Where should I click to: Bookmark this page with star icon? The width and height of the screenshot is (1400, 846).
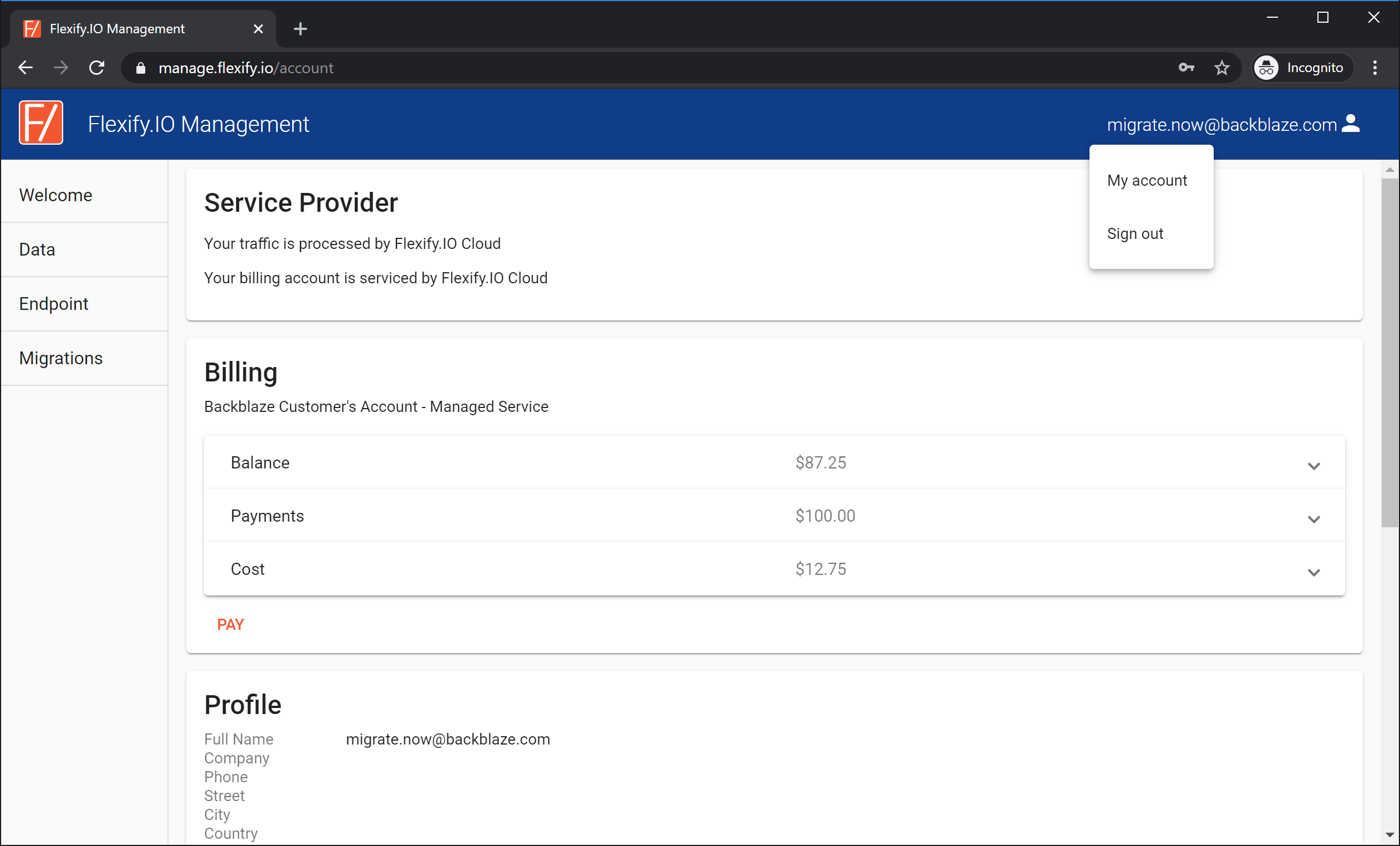coord(1221,68)
